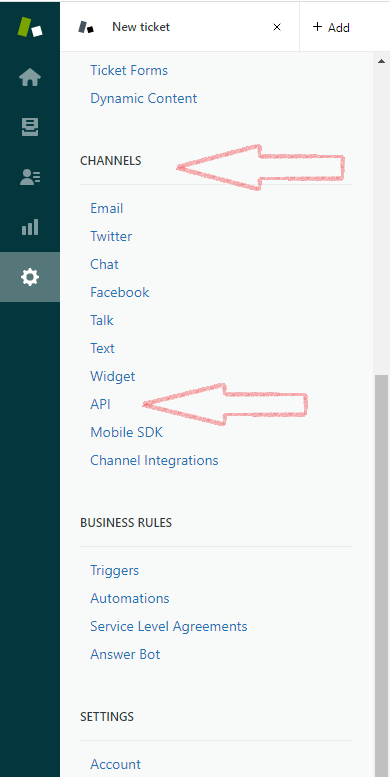Click the Zendesk logo

pyautogui.click(x=30, y=27)
